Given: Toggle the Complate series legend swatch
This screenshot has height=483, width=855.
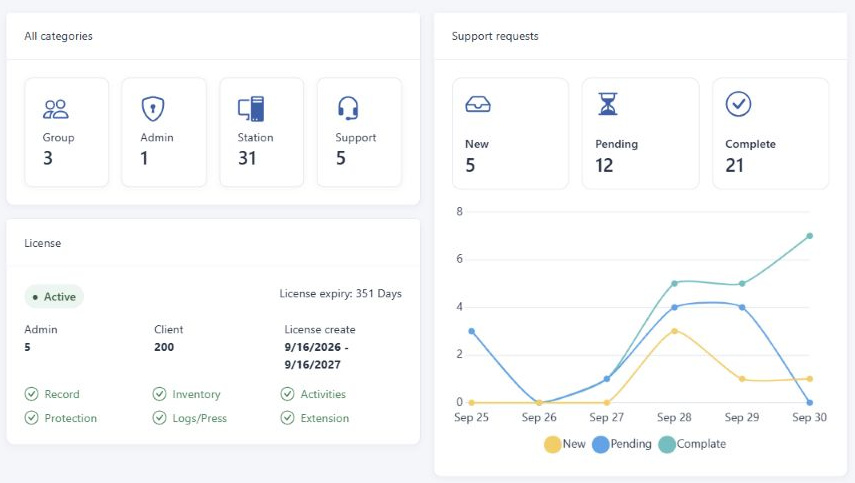Looking at the screenshot, I should 667,444.
